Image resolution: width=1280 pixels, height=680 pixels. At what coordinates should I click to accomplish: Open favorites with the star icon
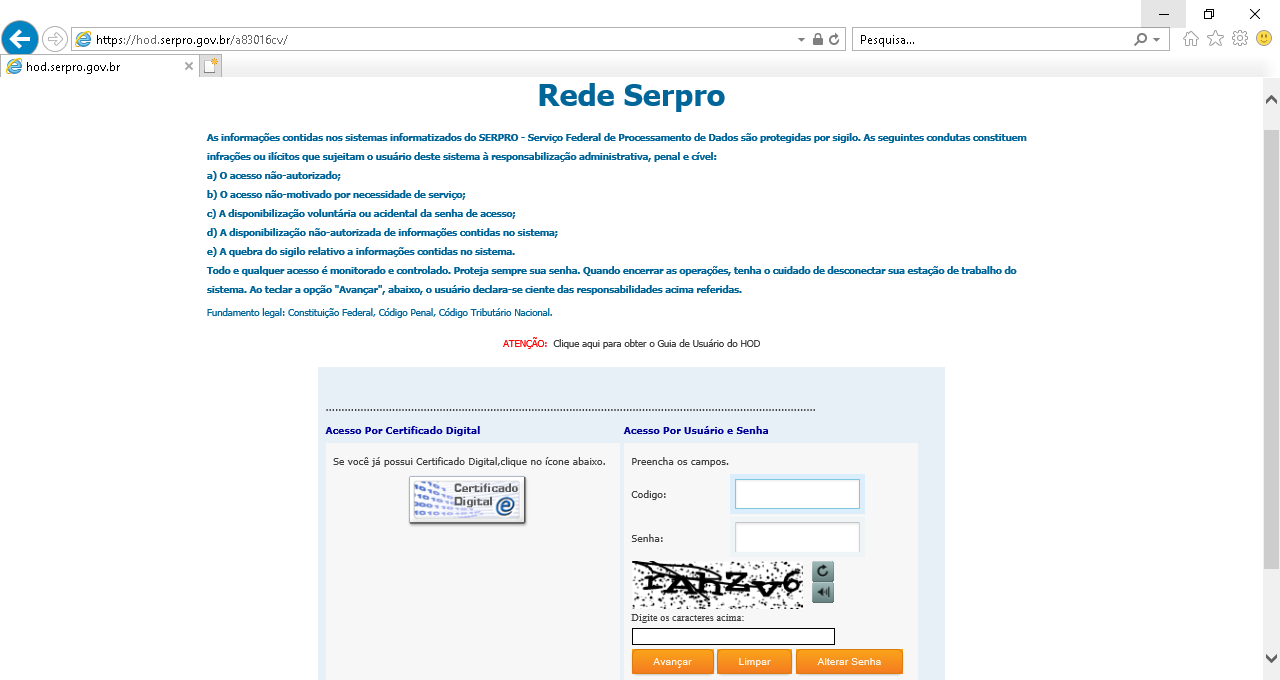tap(1215, 39)
